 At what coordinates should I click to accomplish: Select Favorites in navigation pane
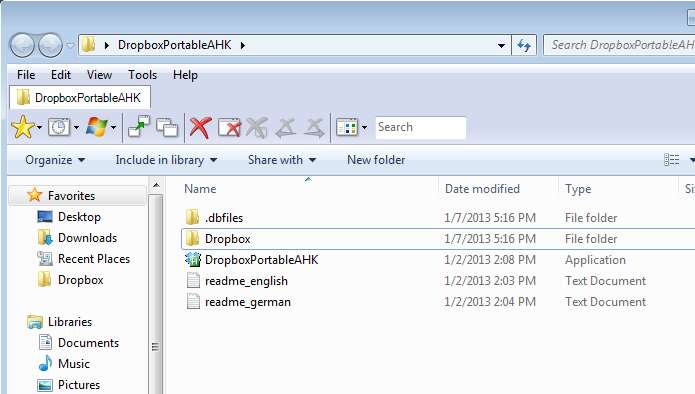(71, 195)
